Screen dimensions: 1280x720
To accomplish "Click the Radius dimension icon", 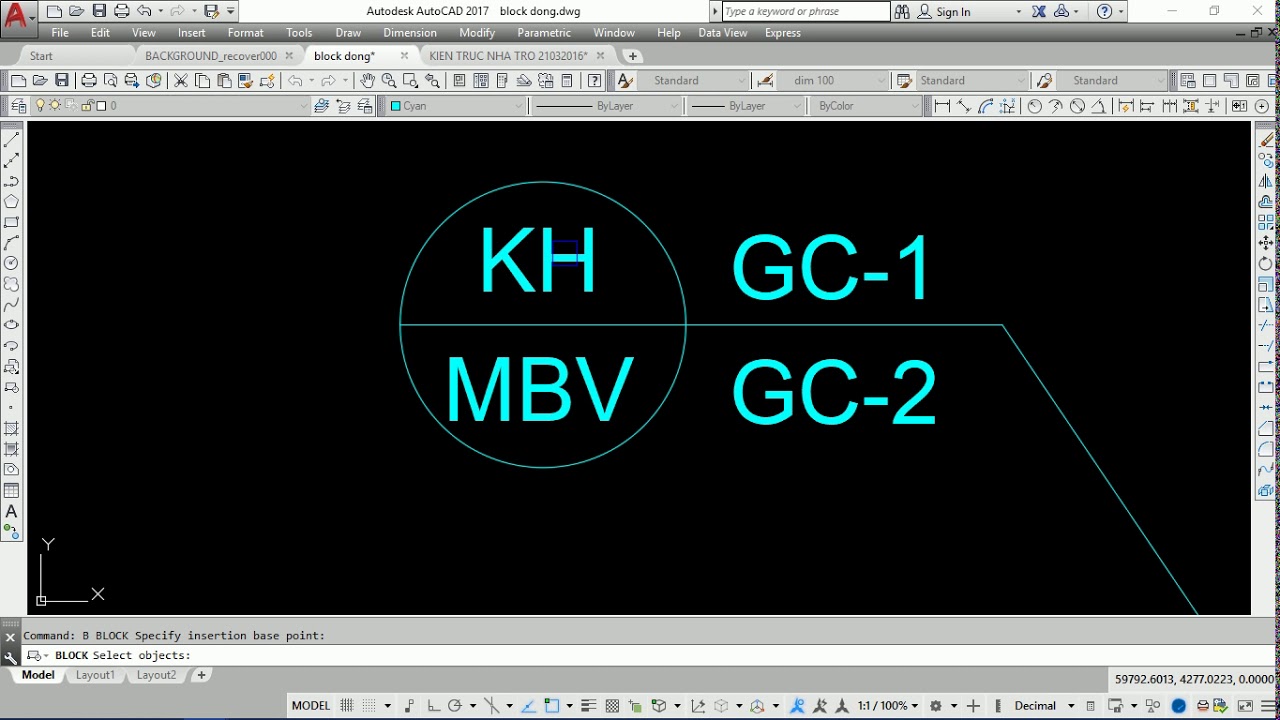I will pyautogui.click(x=1034, y=105).
